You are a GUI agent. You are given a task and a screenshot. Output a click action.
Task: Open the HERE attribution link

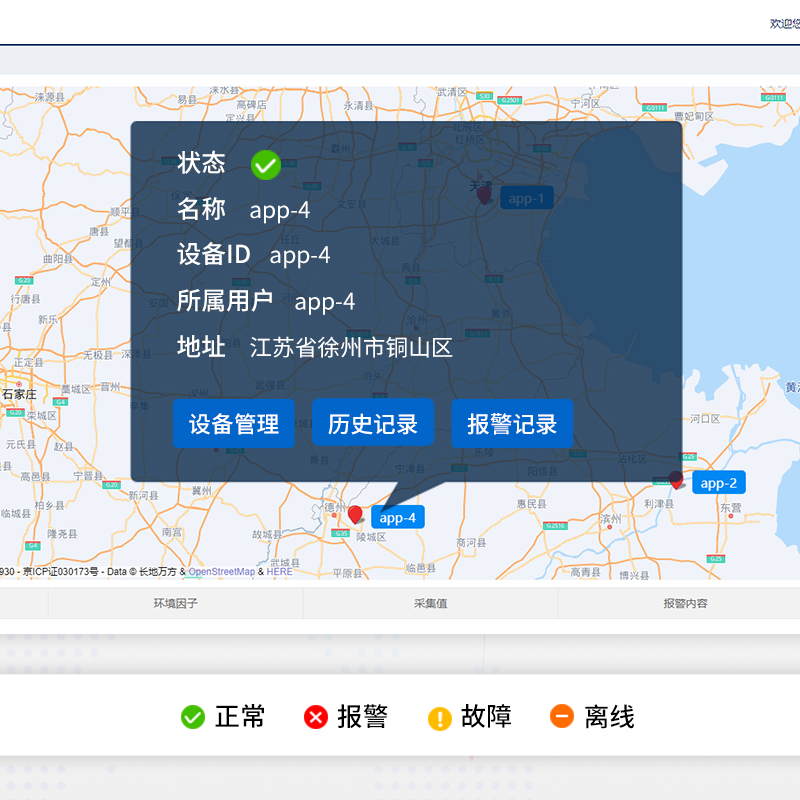click(280, 572)
